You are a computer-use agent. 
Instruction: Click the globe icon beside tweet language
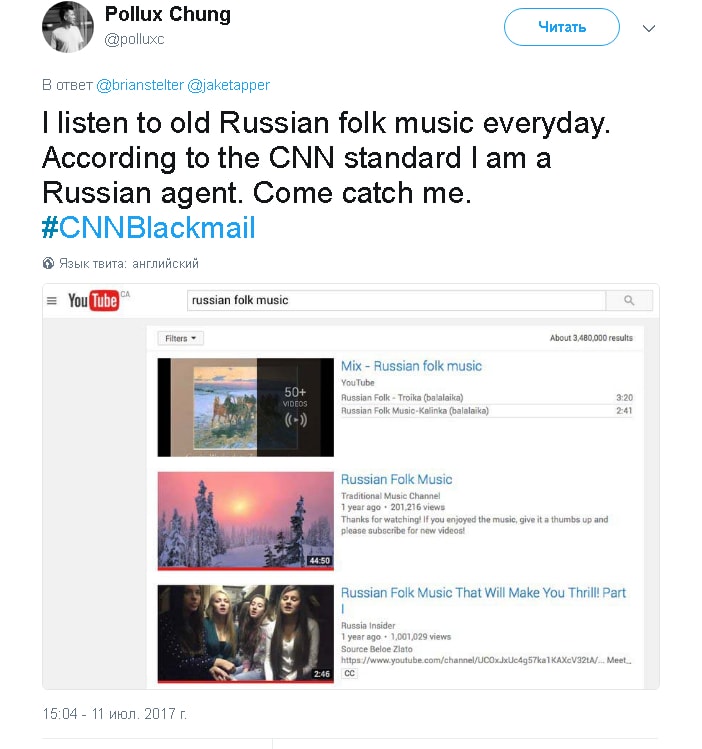coord(48,263)
